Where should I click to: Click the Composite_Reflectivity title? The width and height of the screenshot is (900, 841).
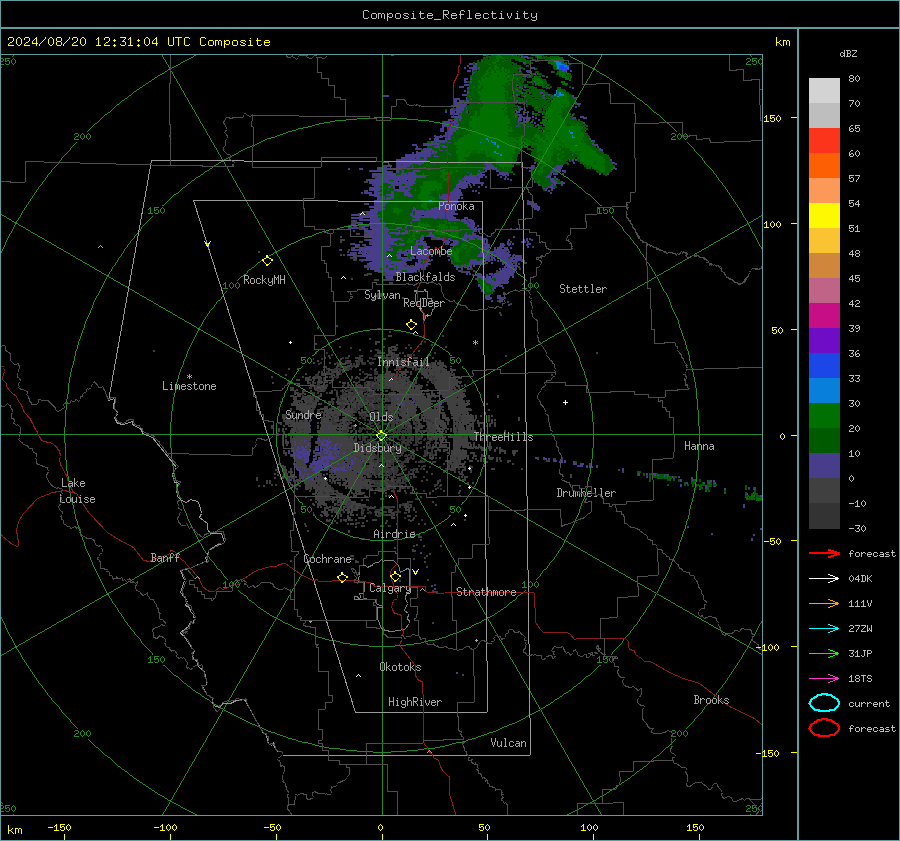449,15
